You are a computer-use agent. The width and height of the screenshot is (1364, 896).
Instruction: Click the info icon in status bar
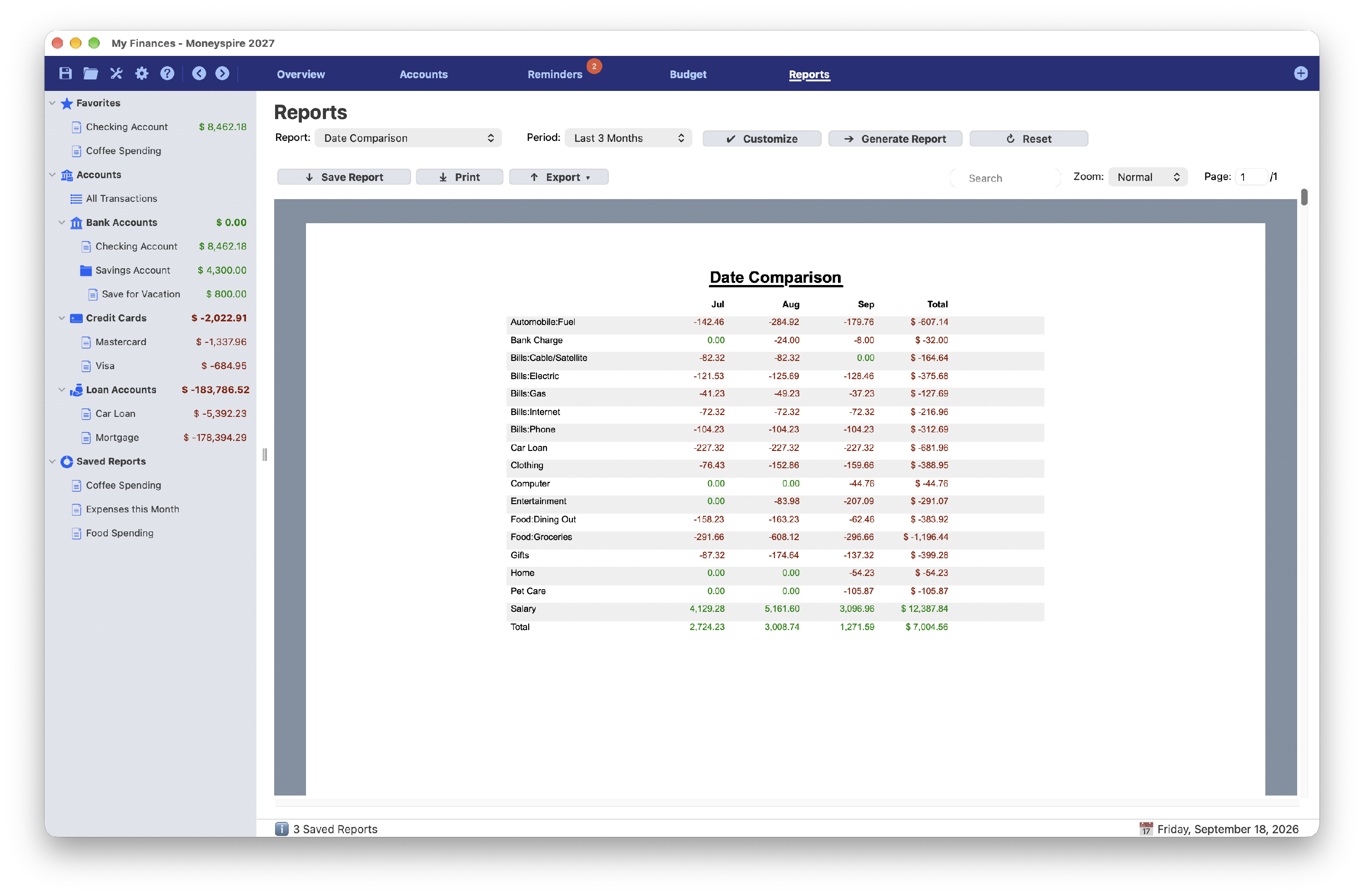pos(281,828)
